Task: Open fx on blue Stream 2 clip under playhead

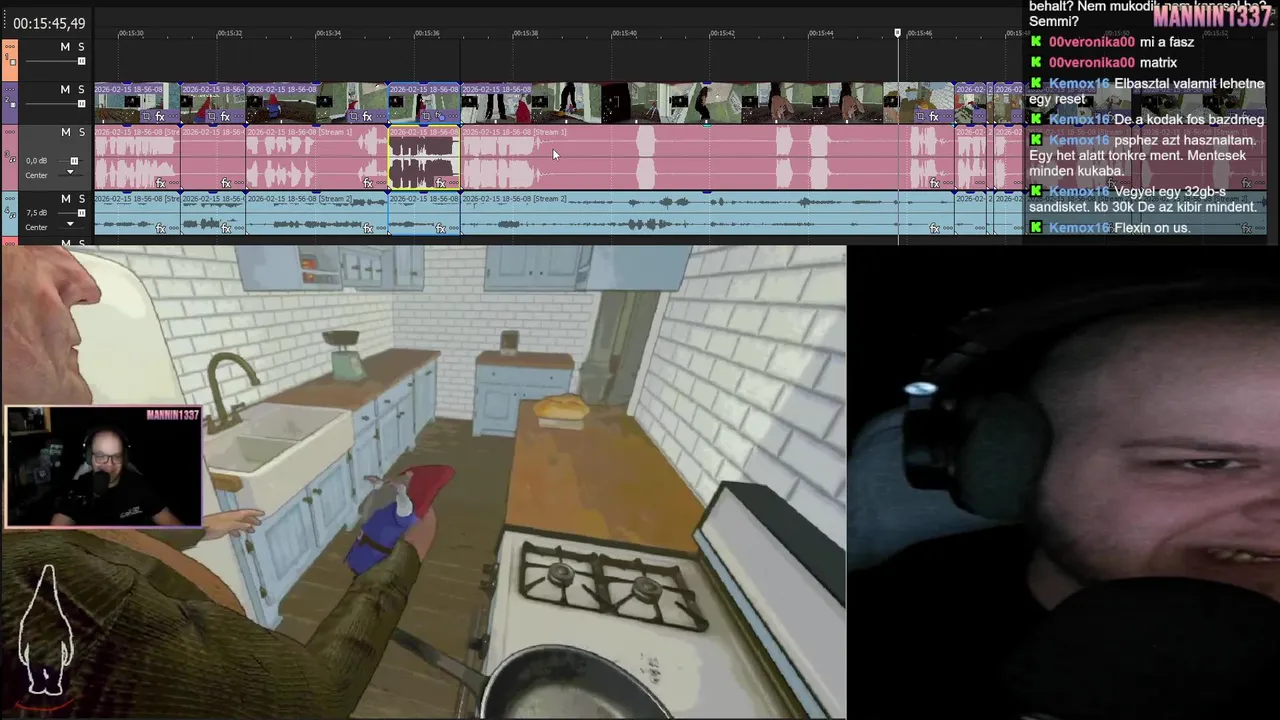Action: [x=934, y=229]
